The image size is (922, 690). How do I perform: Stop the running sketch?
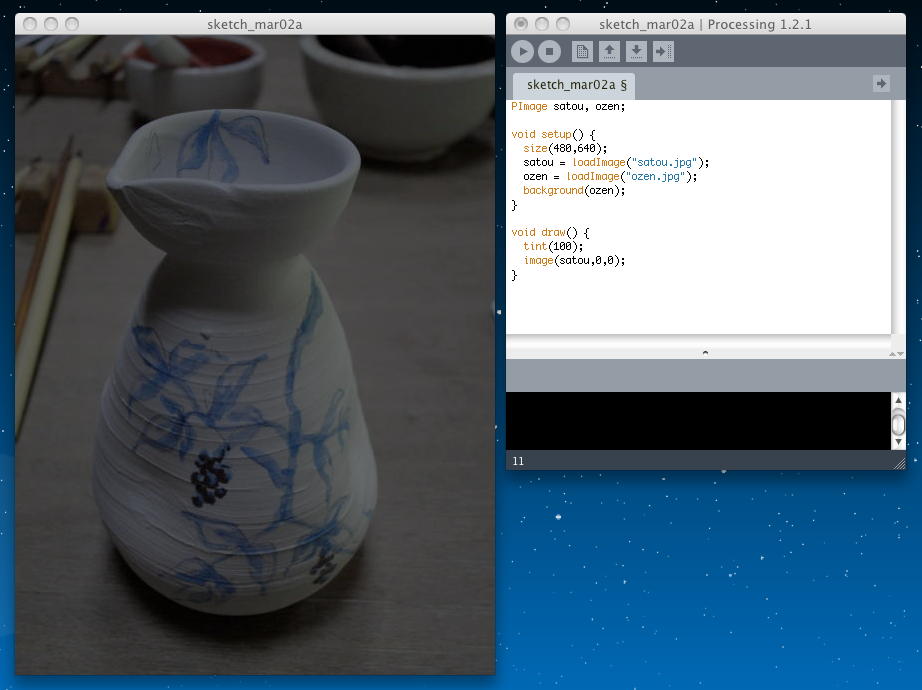(x=549, y=52)
